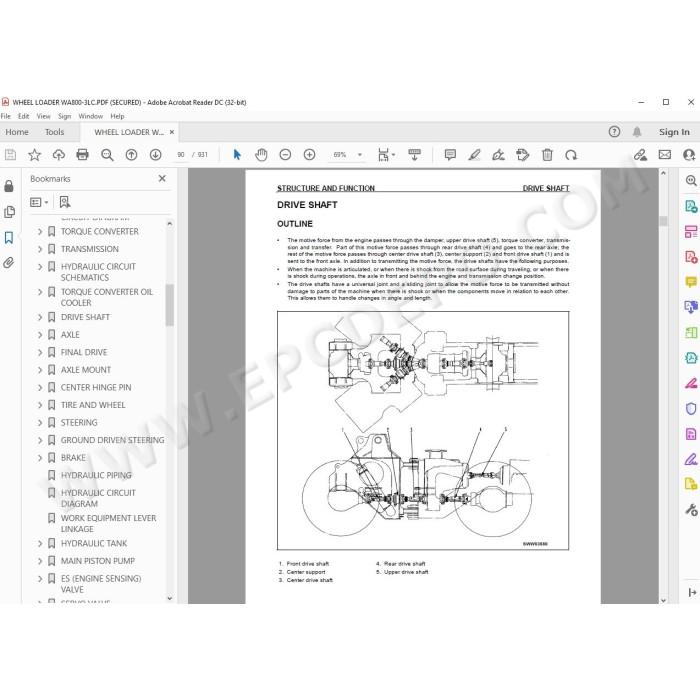Open the zoom percentage dropdown
The image size is (700, 700).
coord(360,155)
